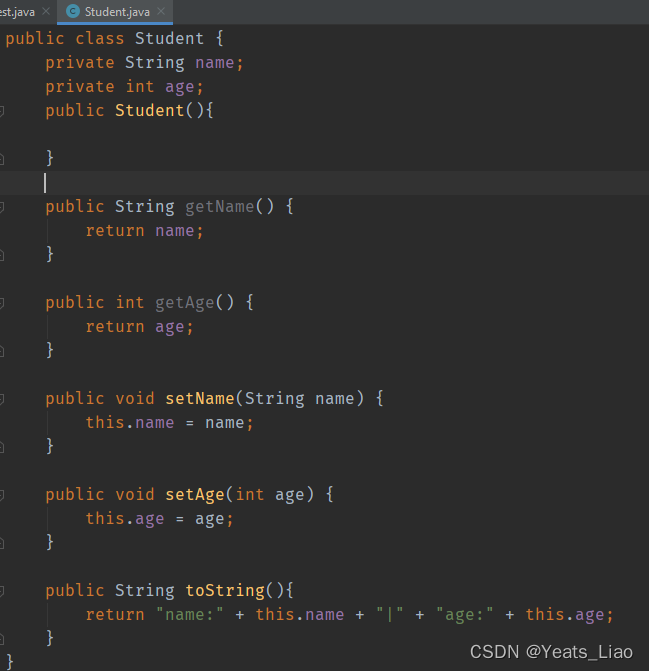Click 'this.age' in the toString return statement
The width and height of the screenshot is (649, 671).
pos(565,615)
